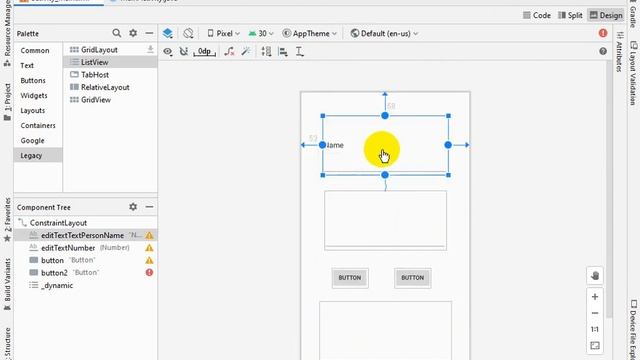Select the Google palette category
Screen dimensions: 640x360
[x=32, y=140]
